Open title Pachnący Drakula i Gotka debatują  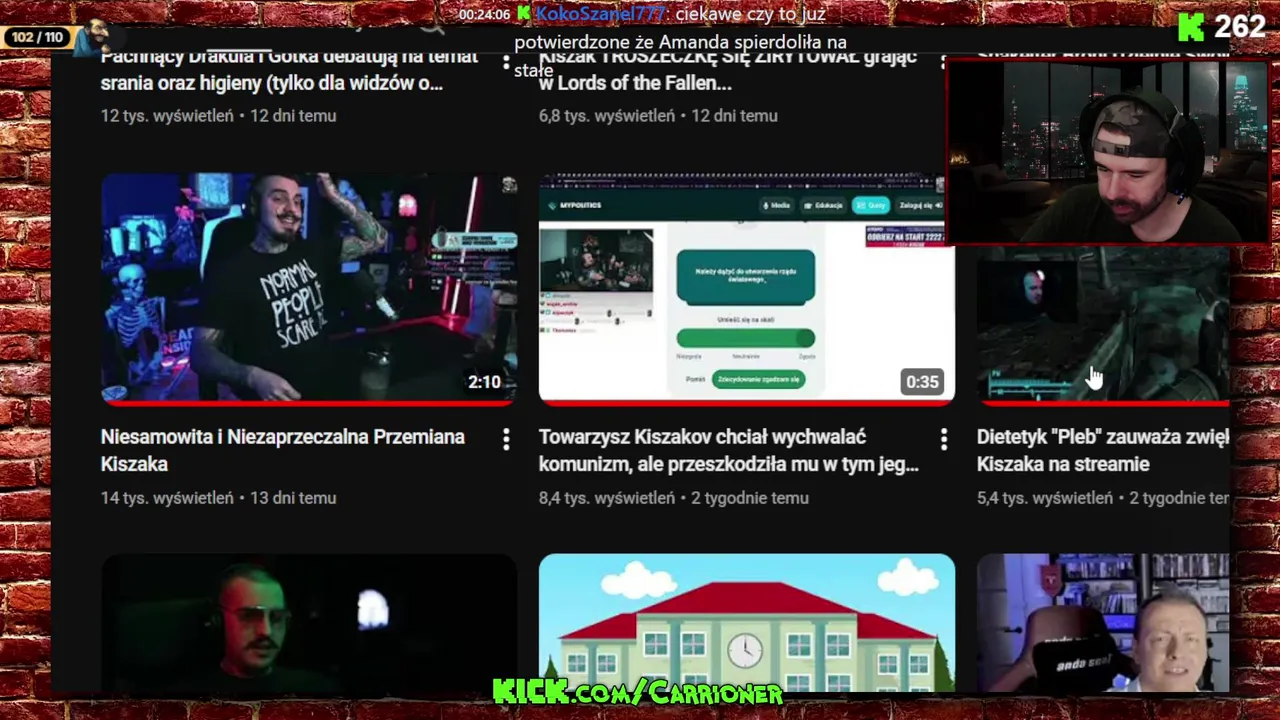tap(290, 71)
